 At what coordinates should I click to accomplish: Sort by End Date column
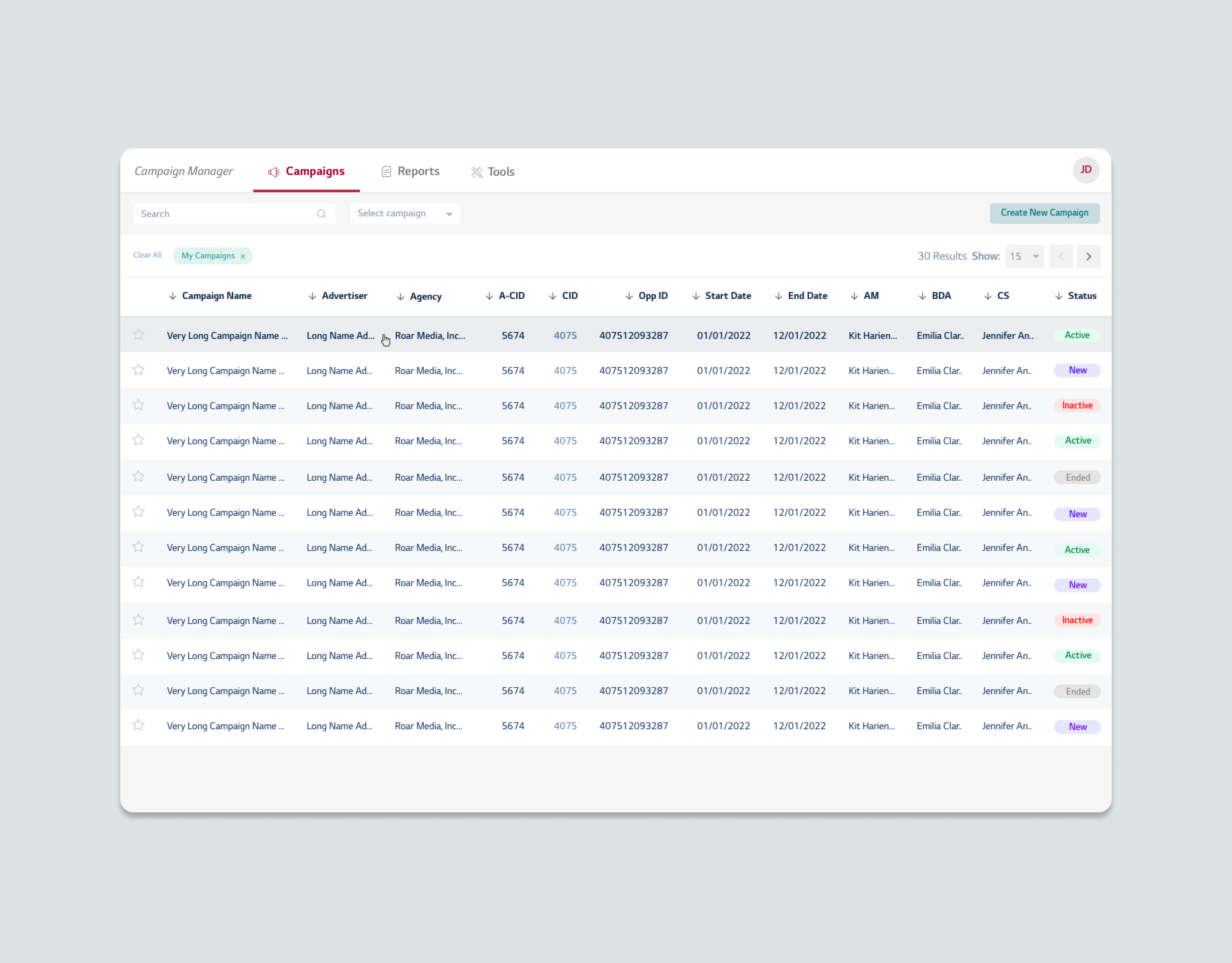(800, 296)
